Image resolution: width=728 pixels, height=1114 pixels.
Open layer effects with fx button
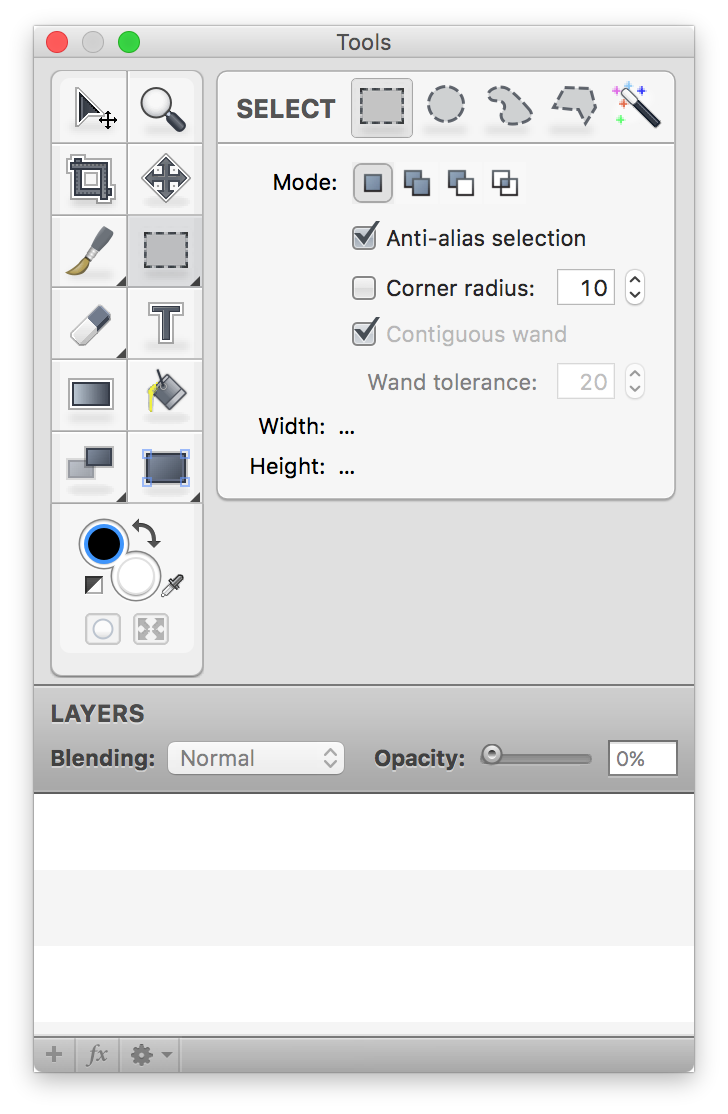click(97, 1055)
